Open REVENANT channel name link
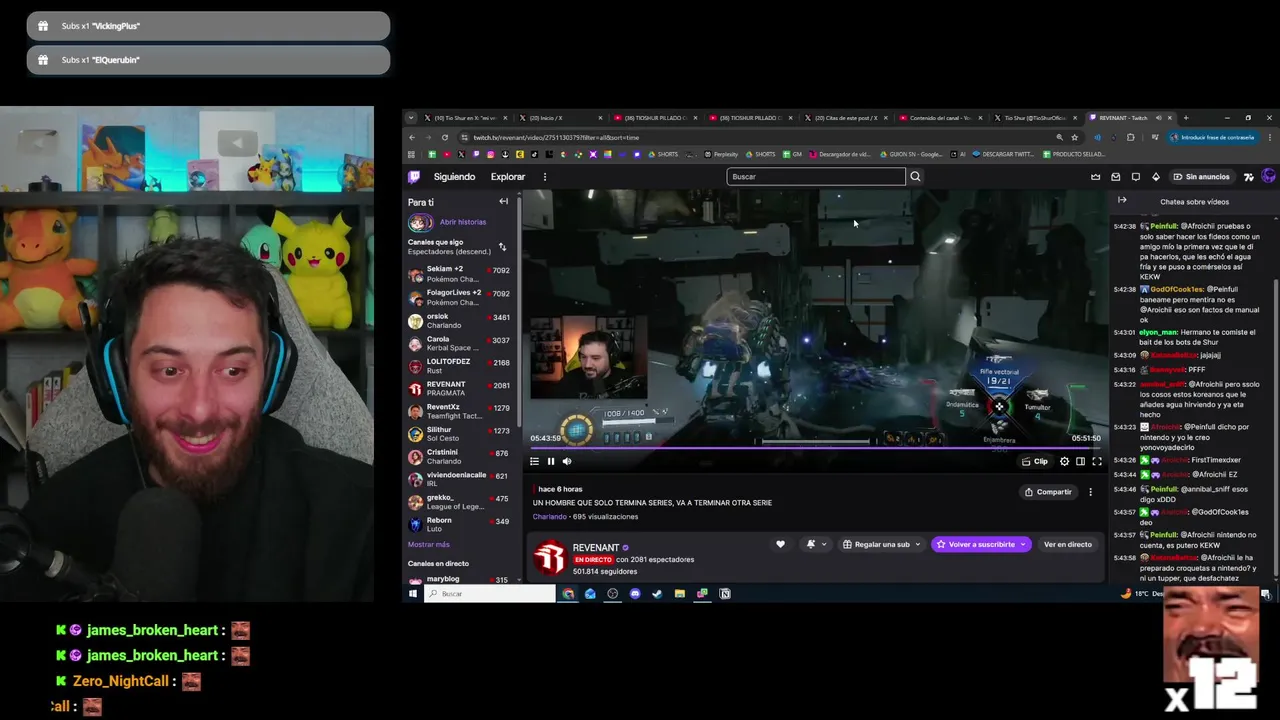 595,548
